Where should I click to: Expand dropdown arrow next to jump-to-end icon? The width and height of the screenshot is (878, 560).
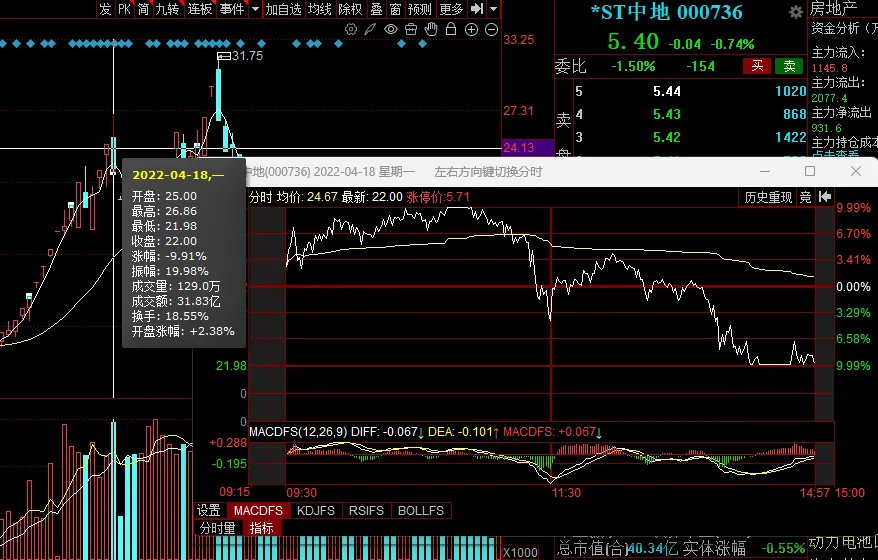[x=493, y=9]
